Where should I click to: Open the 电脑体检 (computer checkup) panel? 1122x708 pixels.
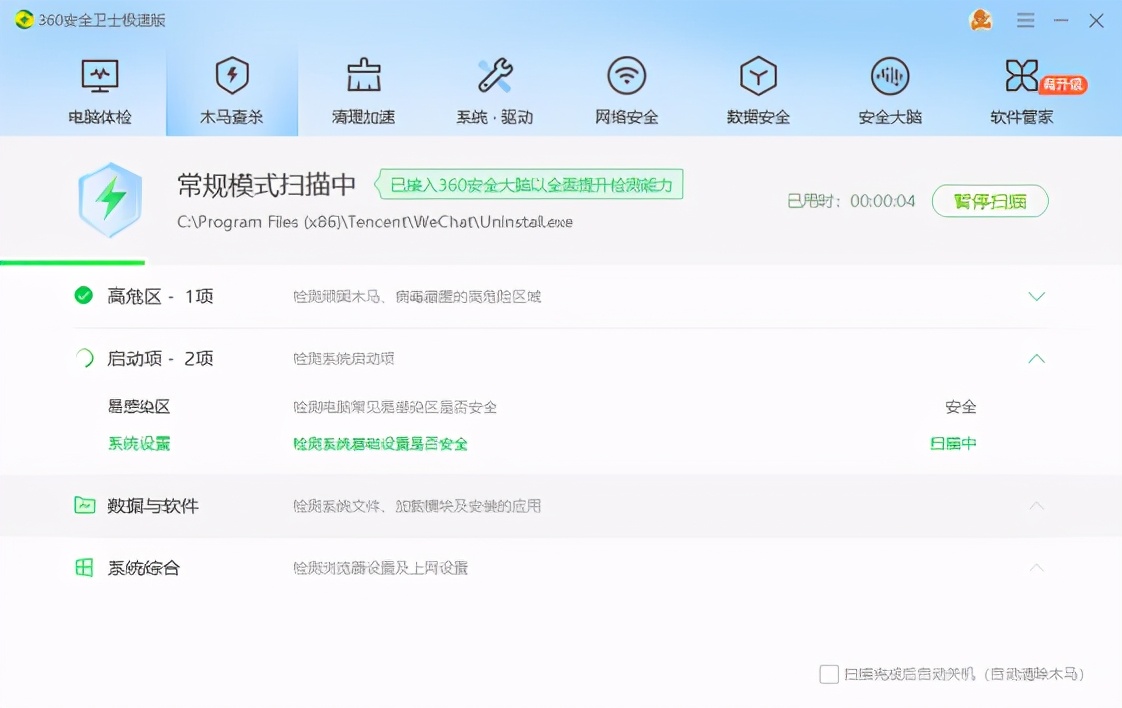[101, 90]
